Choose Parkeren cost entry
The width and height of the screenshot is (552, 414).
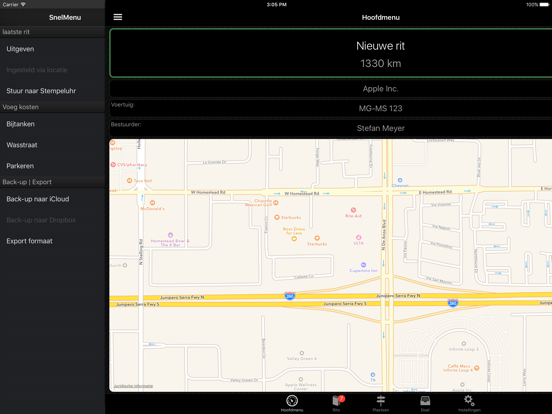tap(52, 166)
